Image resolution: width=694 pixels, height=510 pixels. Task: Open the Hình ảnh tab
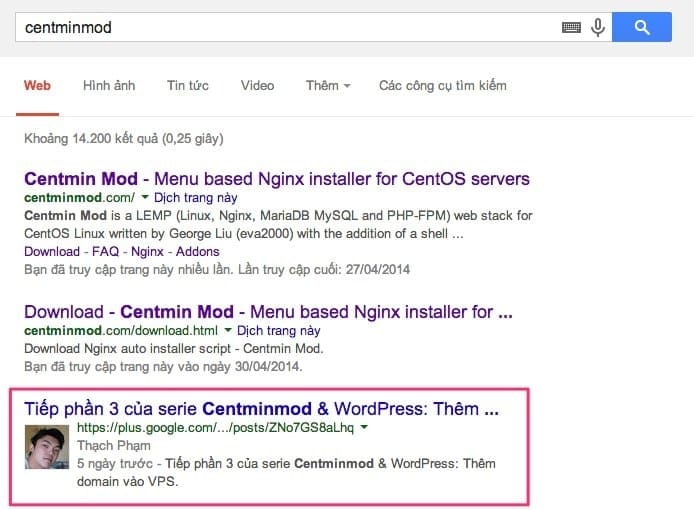[109, 85]
